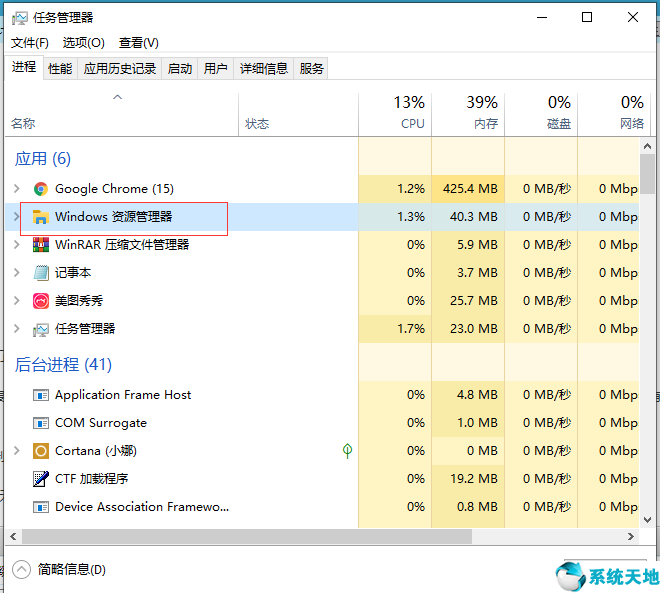Click the 任务管理器 row icon
Image resolution: width=660 pixels, height=593 pixels.
pos(41,329)
